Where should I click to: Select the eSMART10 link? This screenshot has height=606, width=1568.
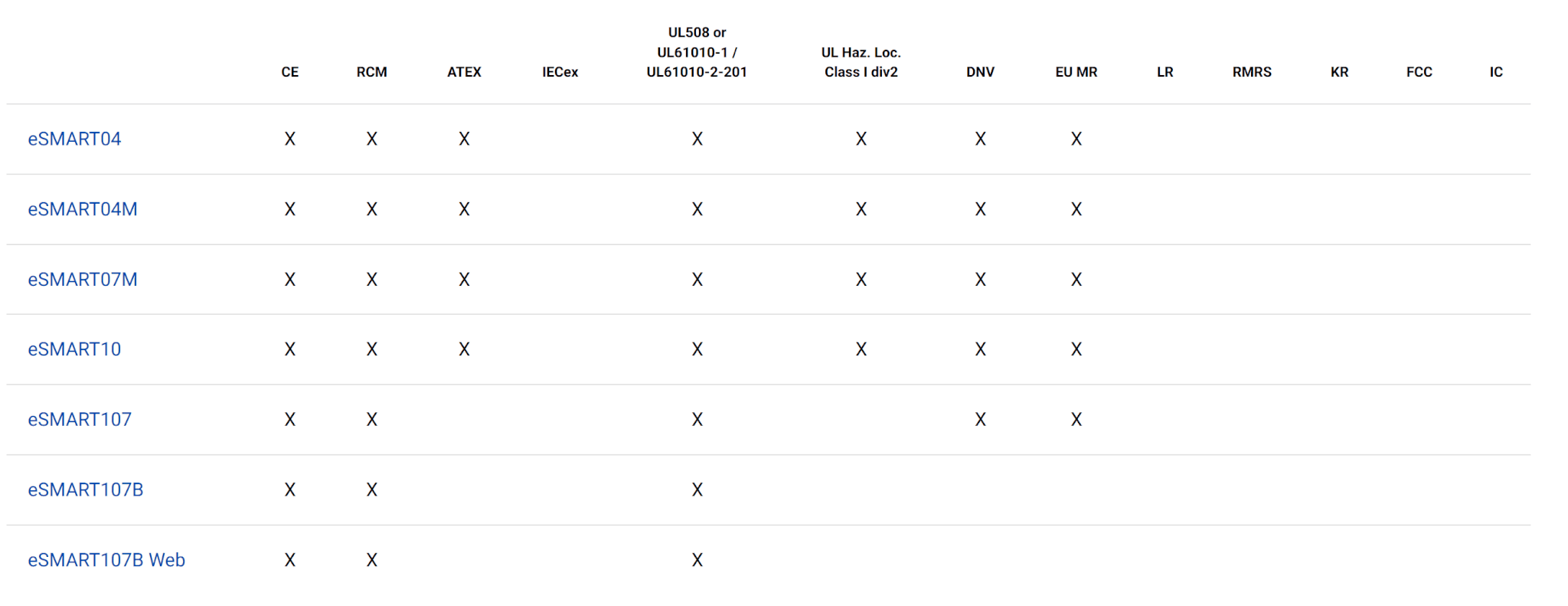click(74, 349)
